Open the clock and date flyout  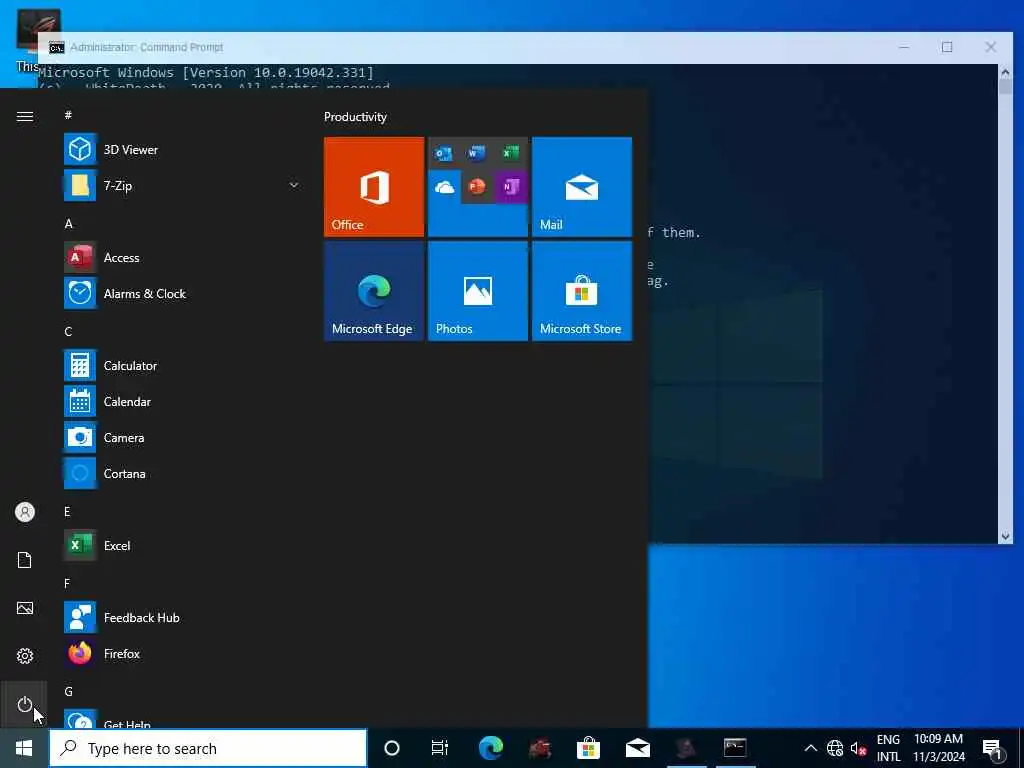click(x=938, y=748)
